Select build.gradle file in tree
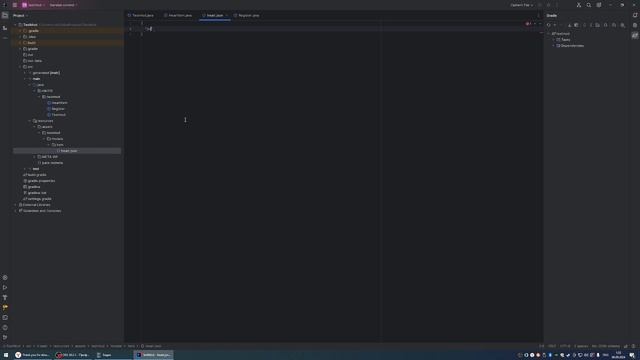Screen dimensions: 640x360 [x=35, y=175]
